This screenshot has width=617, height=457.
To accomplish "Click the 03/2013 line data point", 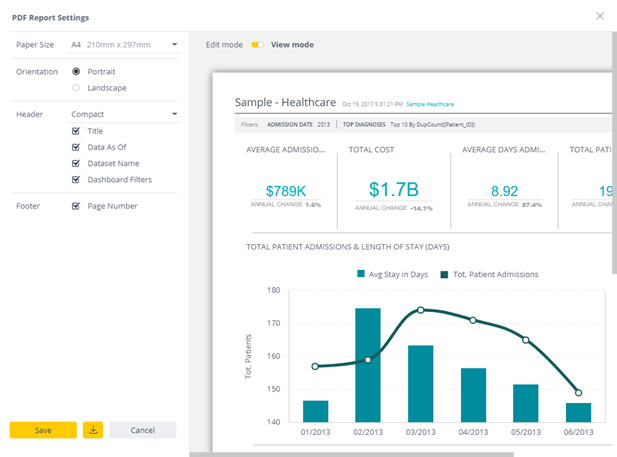I will tap(421, 310).
